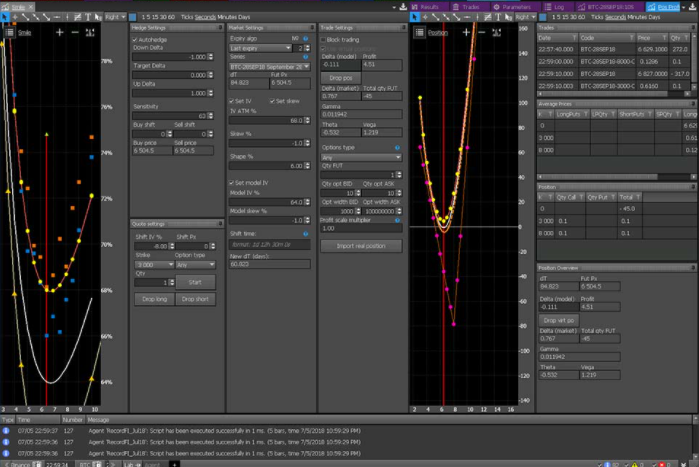Viewport: 699px width, 467px height.
Task: Select the text tool in Smile toolbar
Action: pos(86,17)
